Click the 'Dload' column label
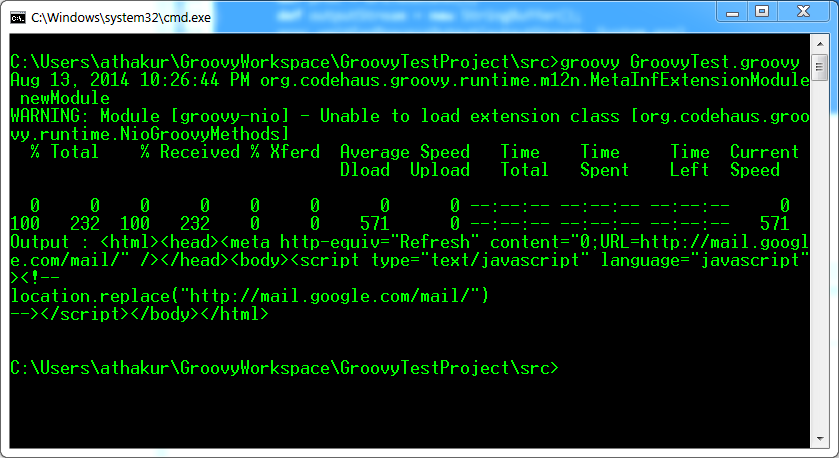Image resolution: width=839 pixels, height=458 pixels. pos(365,170)
